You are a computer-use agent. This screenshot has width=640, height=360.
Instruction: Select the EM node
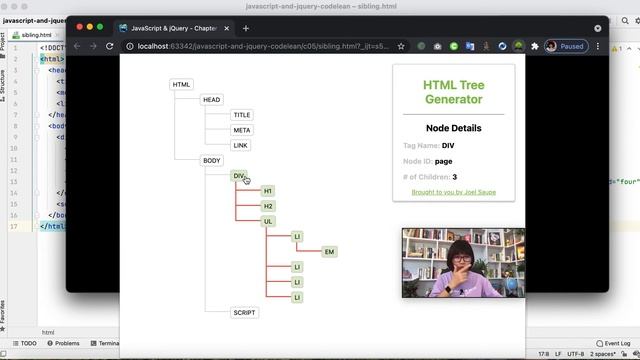pyautogui.click(x=329, y=252)
